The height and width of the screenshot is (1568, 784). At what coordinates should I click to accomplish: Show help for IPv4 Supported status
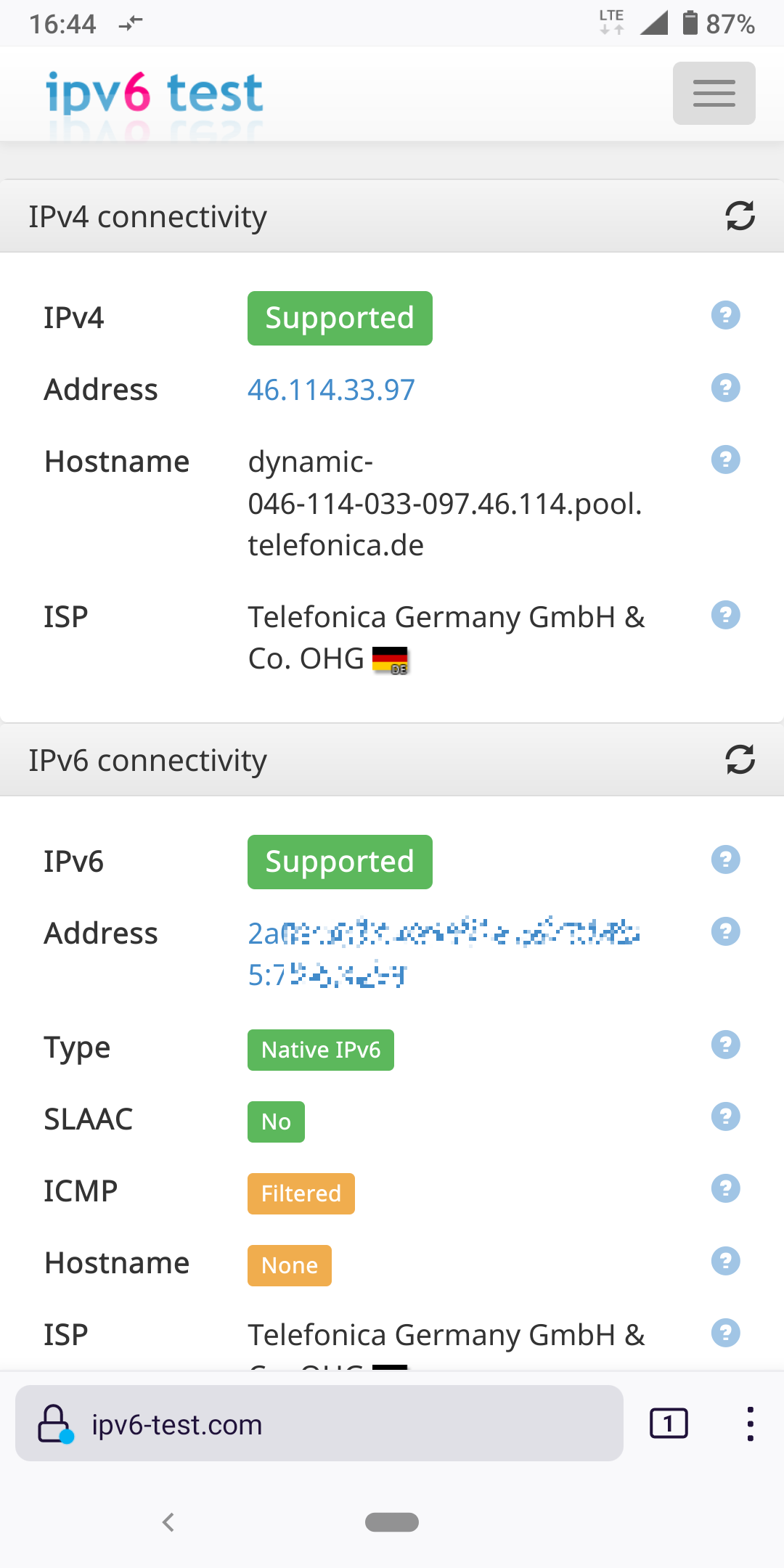click(x=725, y=316)
